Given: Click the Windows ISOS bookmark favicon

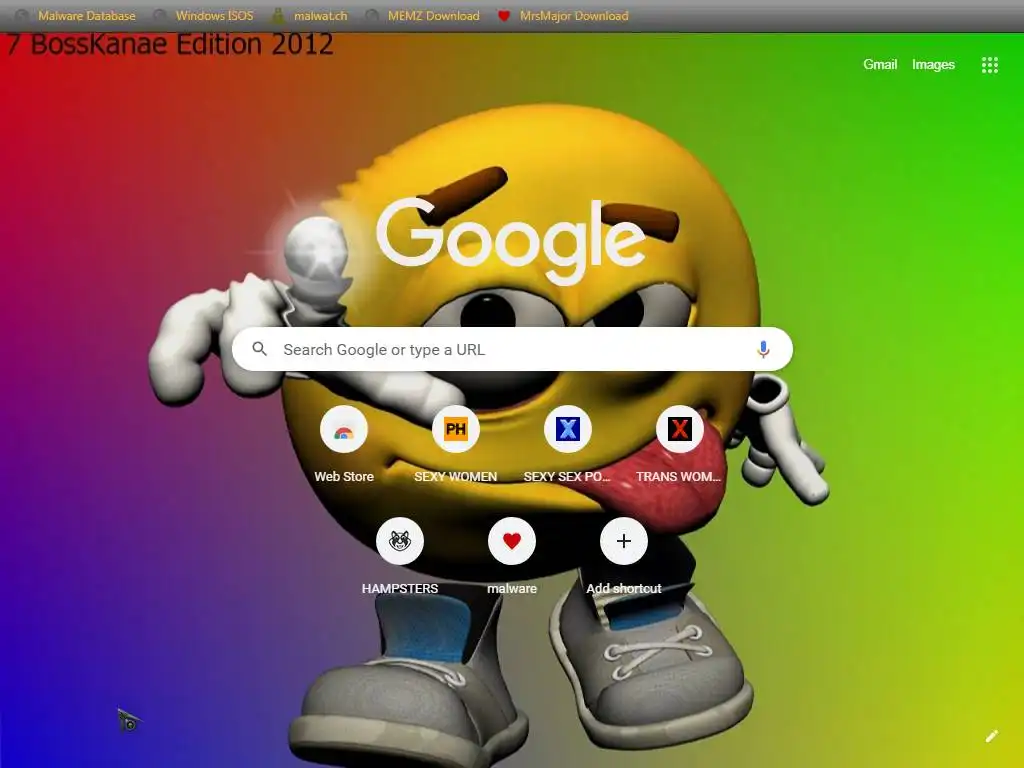Looking at the screenshot, I should pos(159,16).
